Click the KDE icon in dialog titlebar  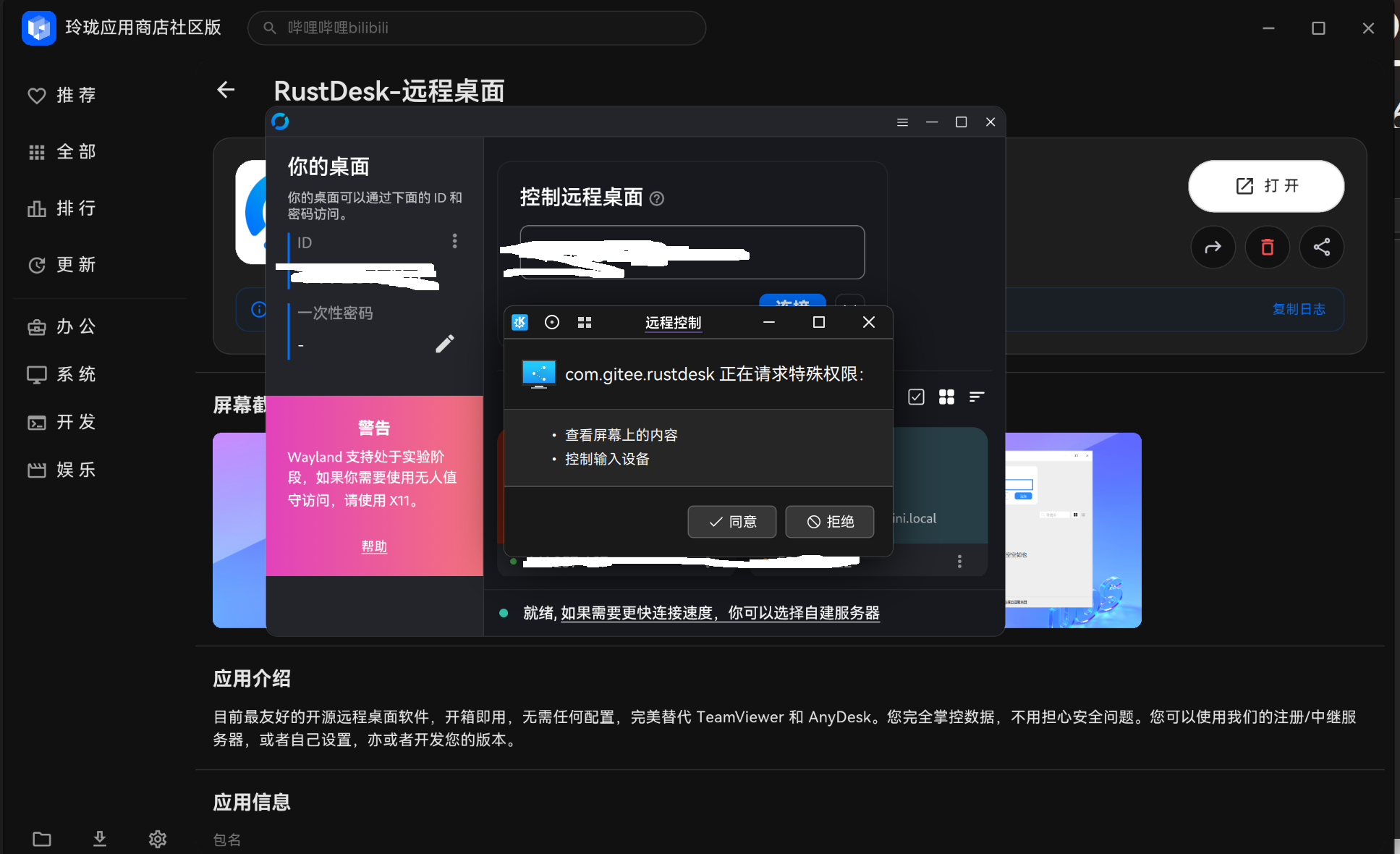(520, 322)
